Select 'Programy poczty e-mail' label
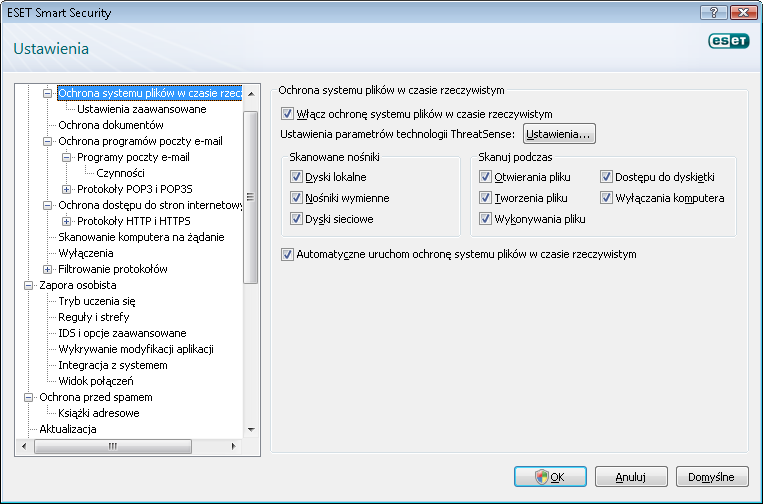The height and width of the screenshot is (504, 763). click(133, 157)
